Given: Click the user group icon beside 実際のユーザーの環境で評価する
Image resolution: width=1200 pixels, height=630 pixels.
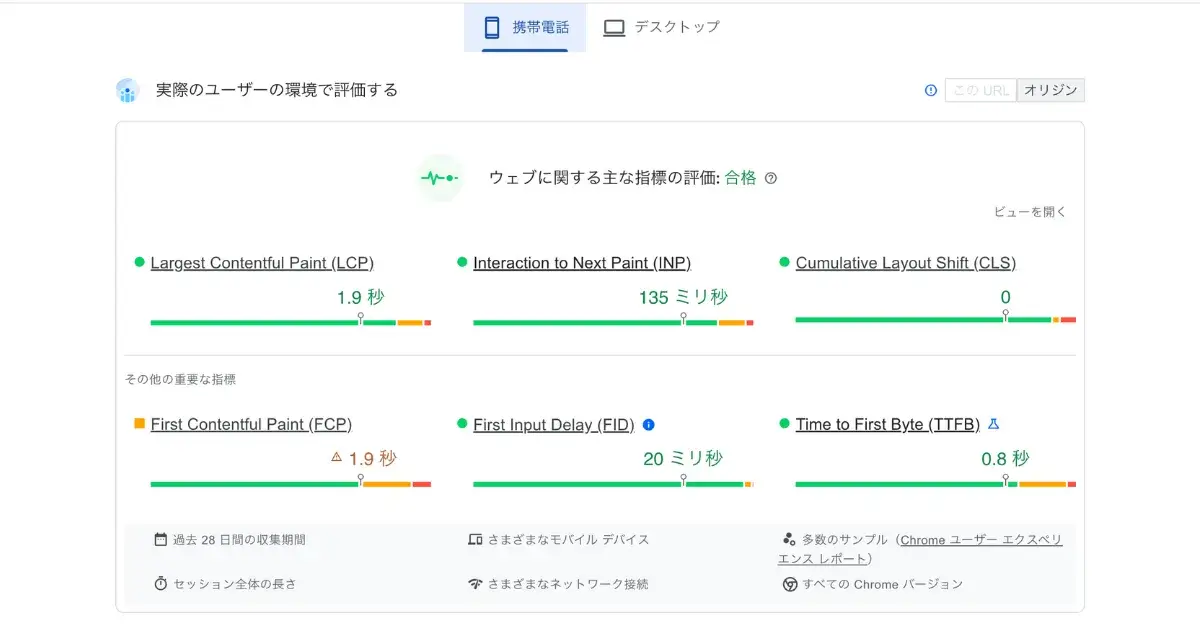Looking at the screenshot, I should point(127,91).
